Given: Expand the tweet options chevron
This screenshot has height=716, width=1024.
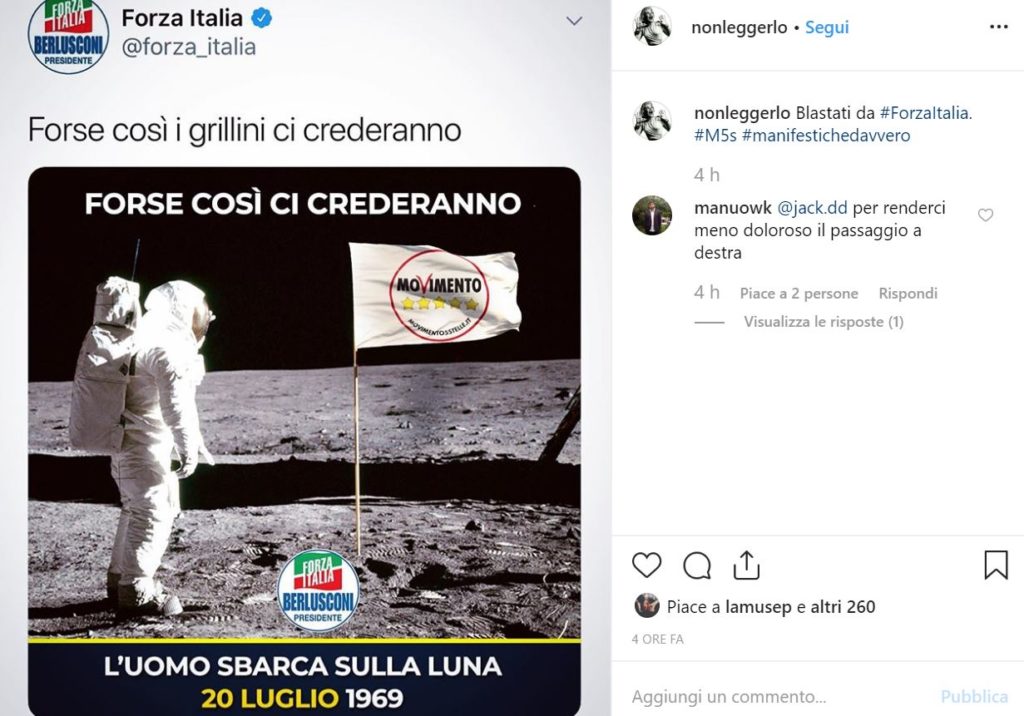Looking at the screenshot, I should pyautogui.click(x=574, y=21).
